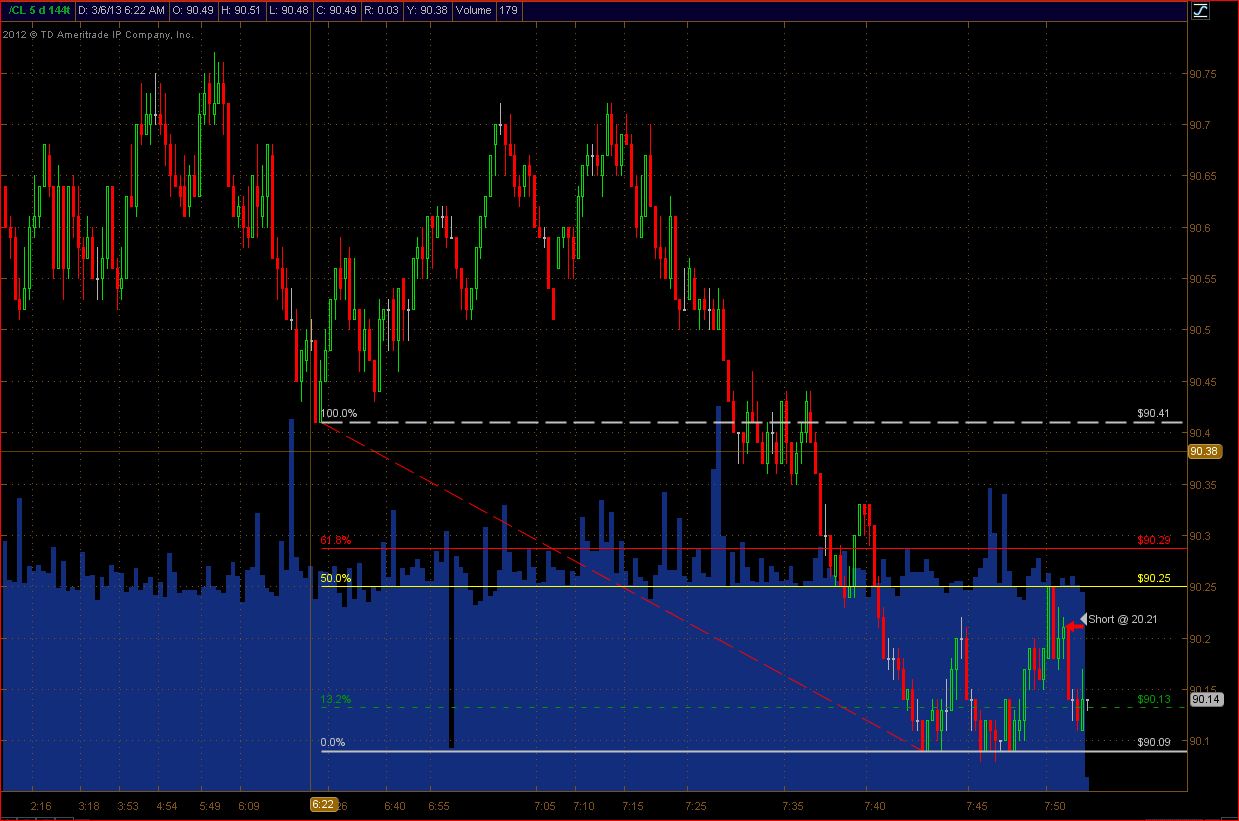This screenshot has height=821, width=1239.
Task: Click the yellow $90.25 Fibonacci price label
Action: (1155, 578)
